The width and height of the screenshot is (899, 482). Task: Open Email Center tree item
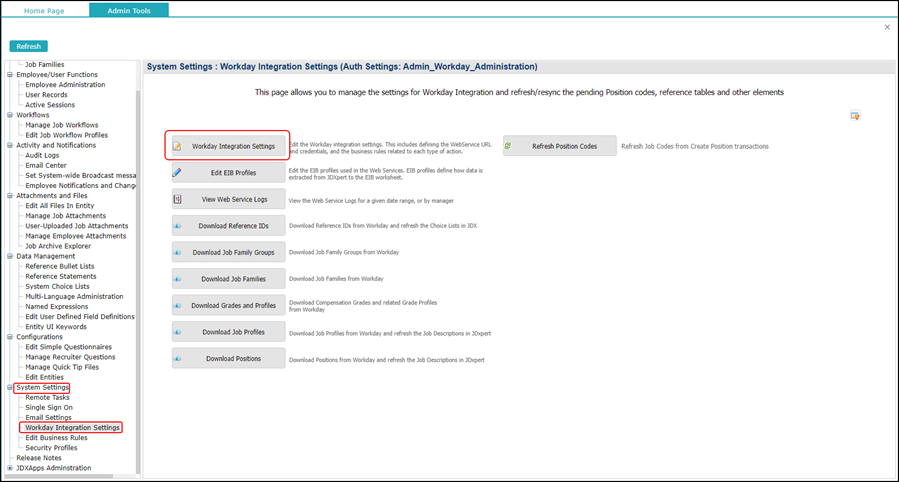(x=46, y=166)
